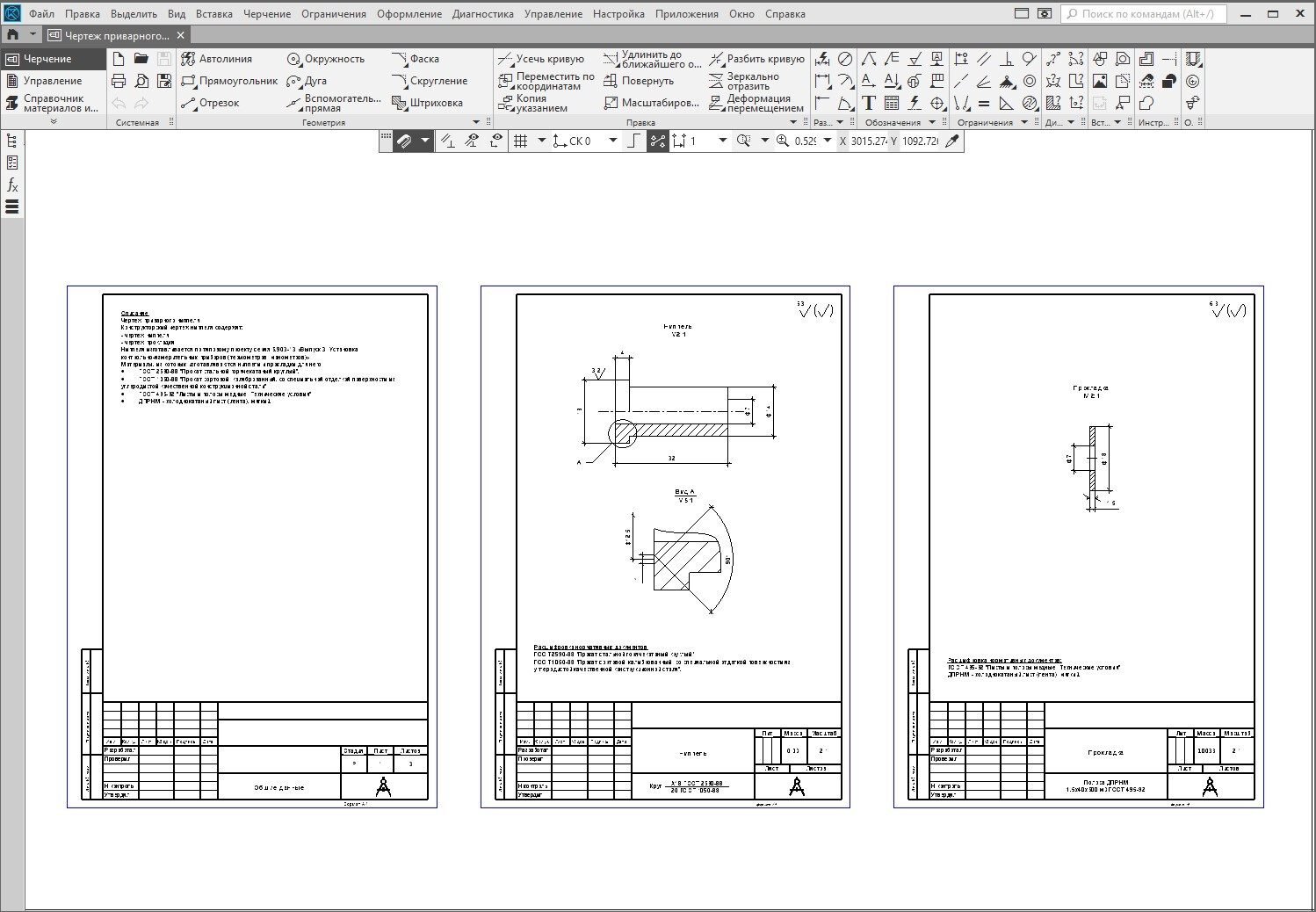Click the Text (T) annotation tool
The image size is (1316, 912).
coord(869,103)
